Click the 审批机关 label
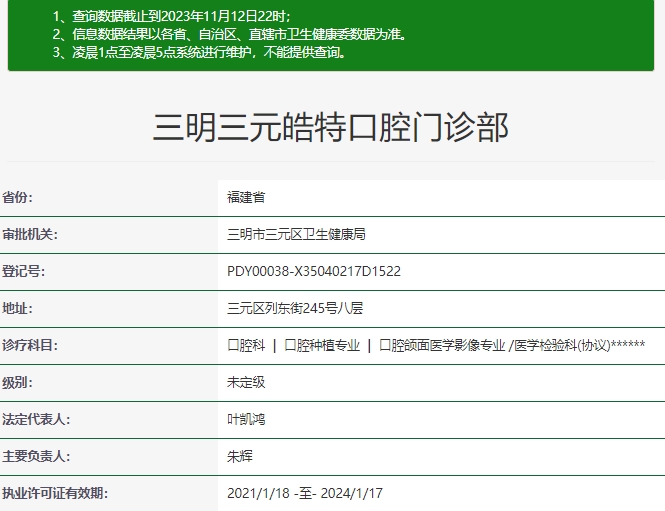 30,234
